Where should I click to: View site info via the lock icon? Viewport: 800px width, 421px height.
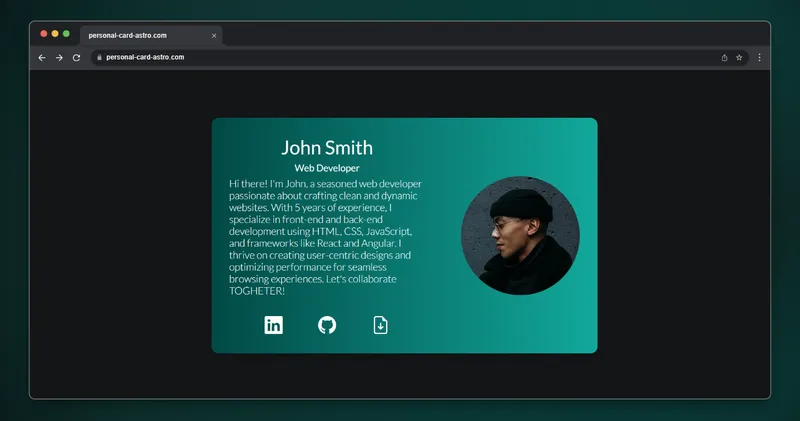(x=99, y=58)
